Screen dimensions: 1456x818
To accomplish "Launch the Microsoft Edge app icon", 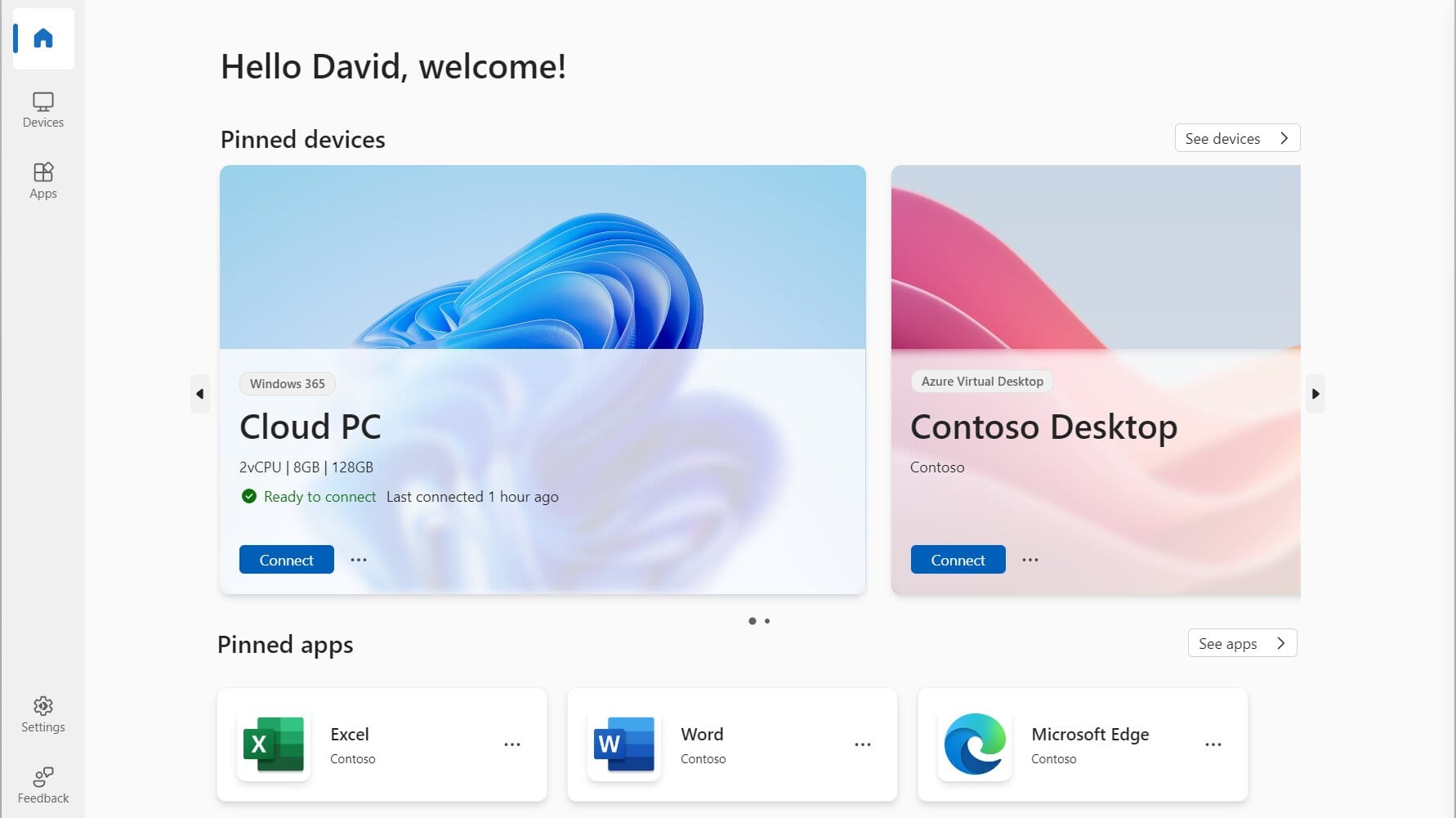I will (975, 744).
